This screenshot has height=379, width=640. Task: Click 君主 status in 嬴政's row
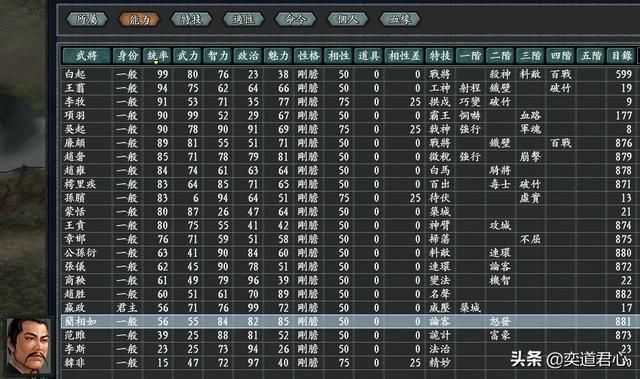[127, 308]
